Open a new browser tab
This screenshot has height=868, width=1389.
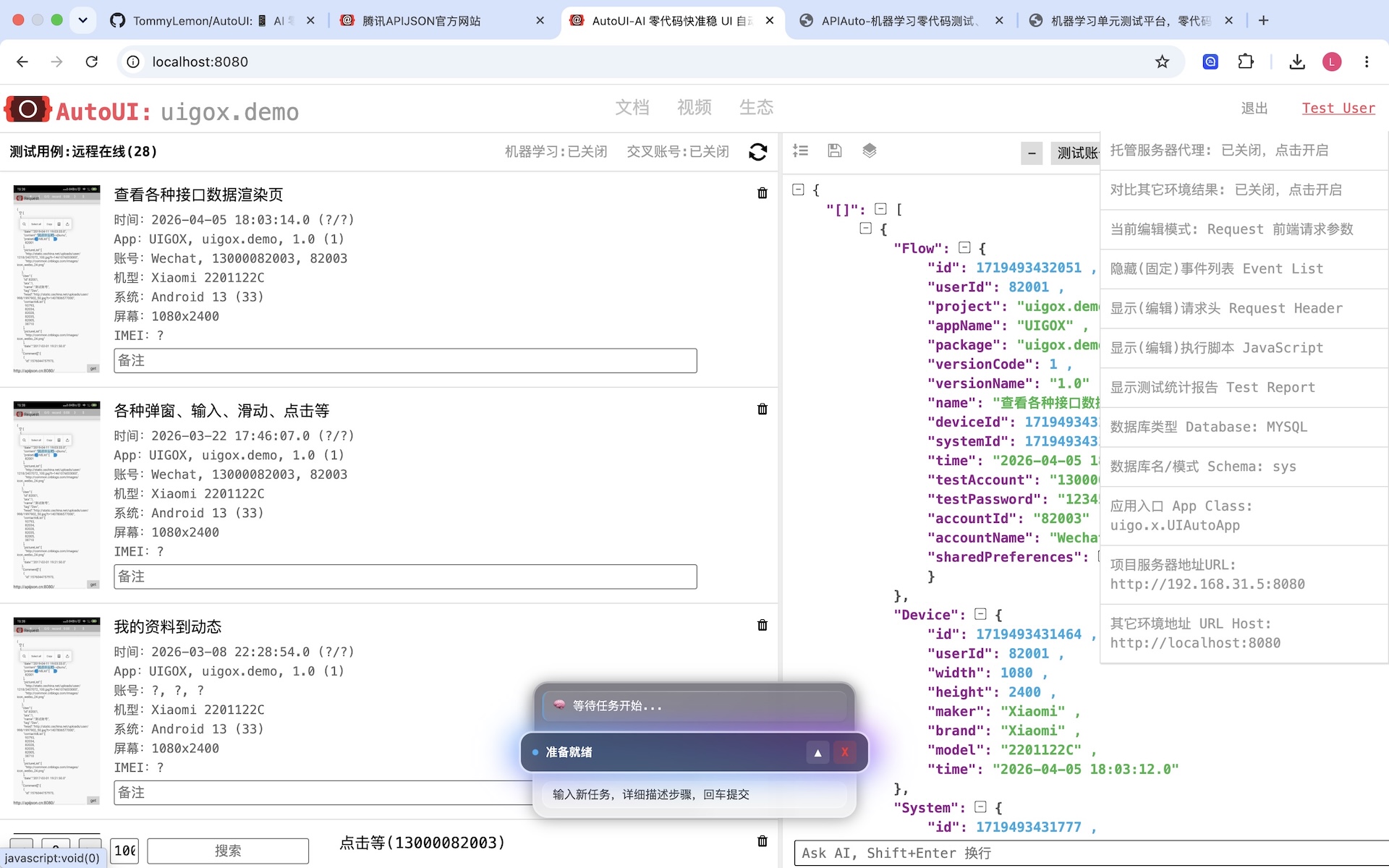point(1263,20)
